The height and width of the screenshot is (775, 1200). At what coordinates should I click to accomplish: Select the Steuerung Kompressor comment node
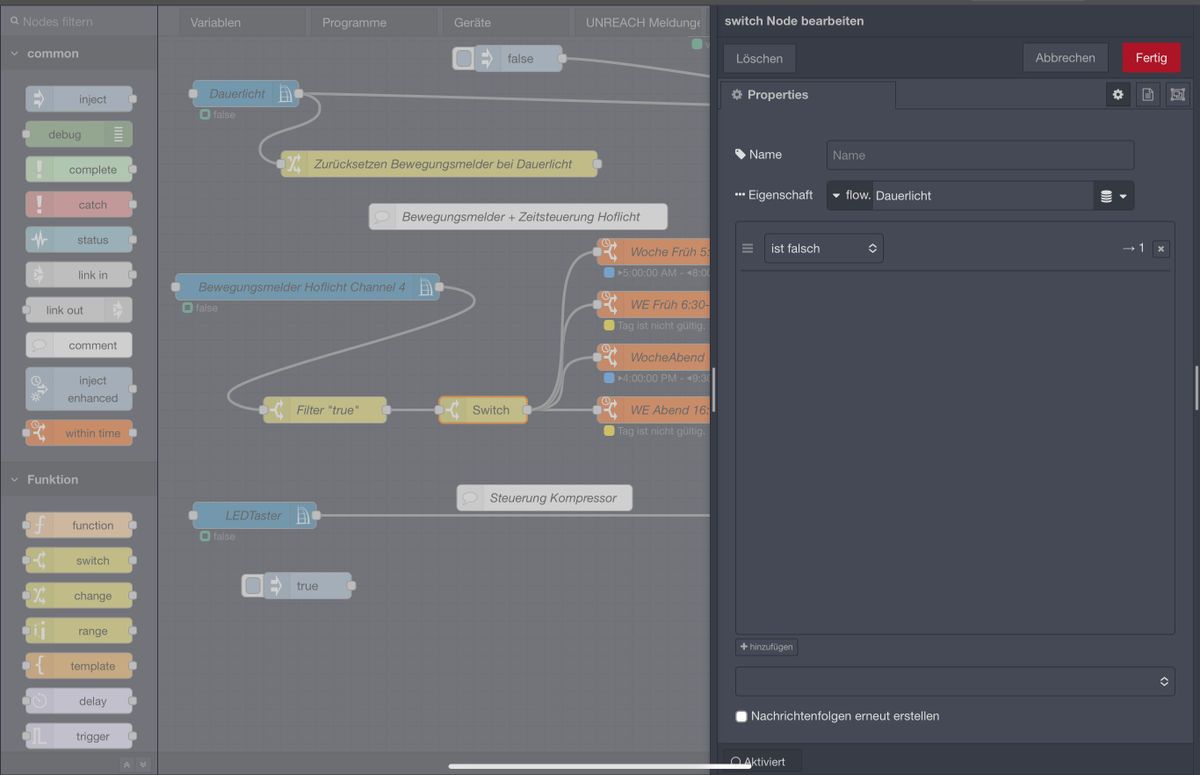545,497
